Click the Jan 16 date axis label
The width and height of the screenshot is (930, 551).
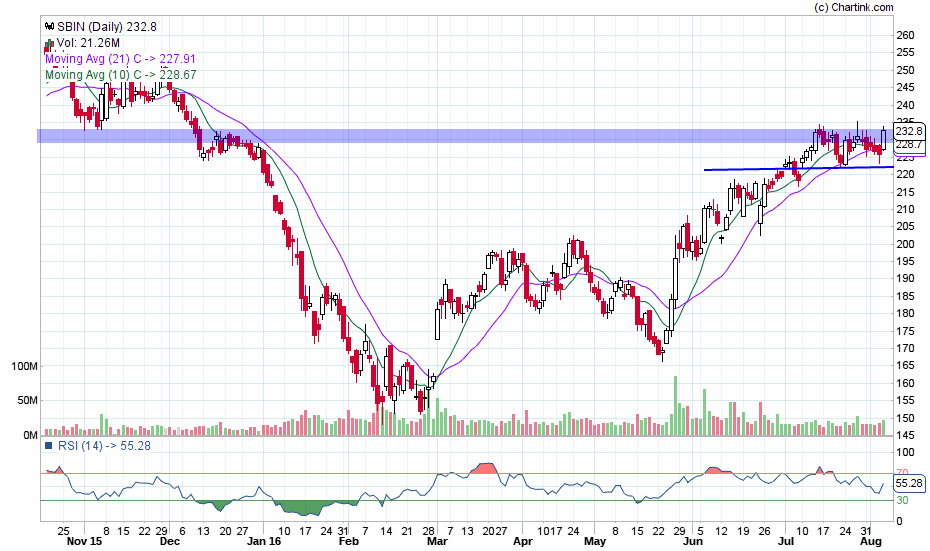(264, 541)
